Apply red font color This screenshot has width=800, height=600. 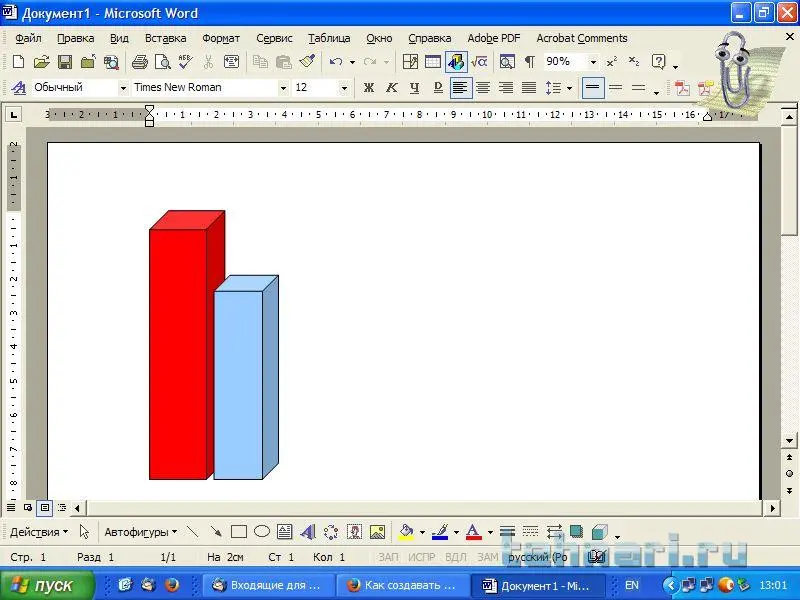(473, 532)
